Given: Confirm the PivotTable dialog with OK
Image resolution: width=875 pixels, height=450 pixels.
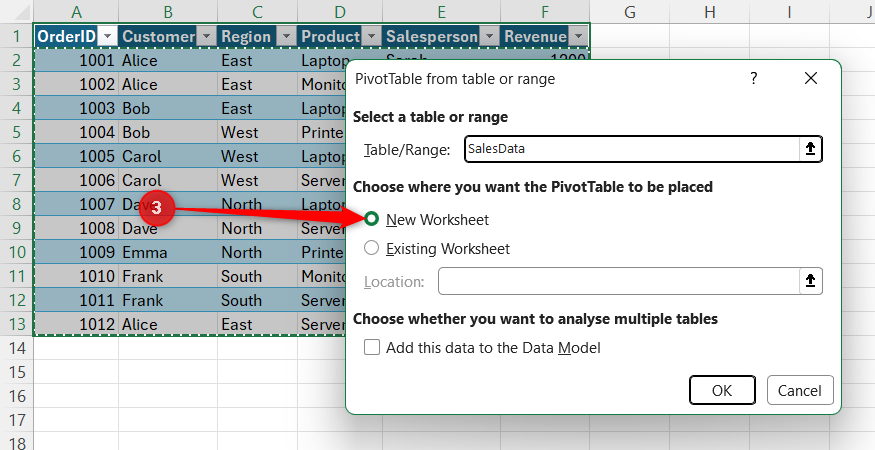Looking at the screenshot, I should click(722, 390).
